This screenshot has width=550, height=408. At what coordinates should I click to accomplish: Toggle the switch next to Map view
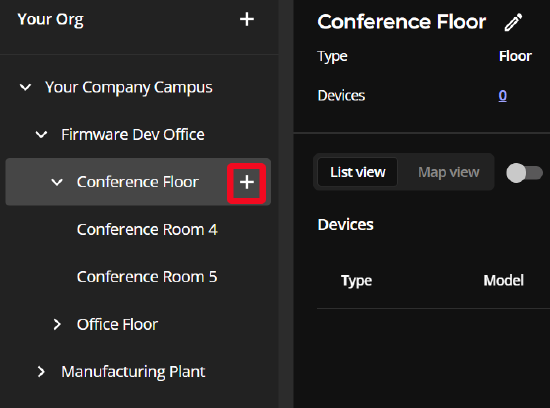pyautogui.click(x=524, y=173)
